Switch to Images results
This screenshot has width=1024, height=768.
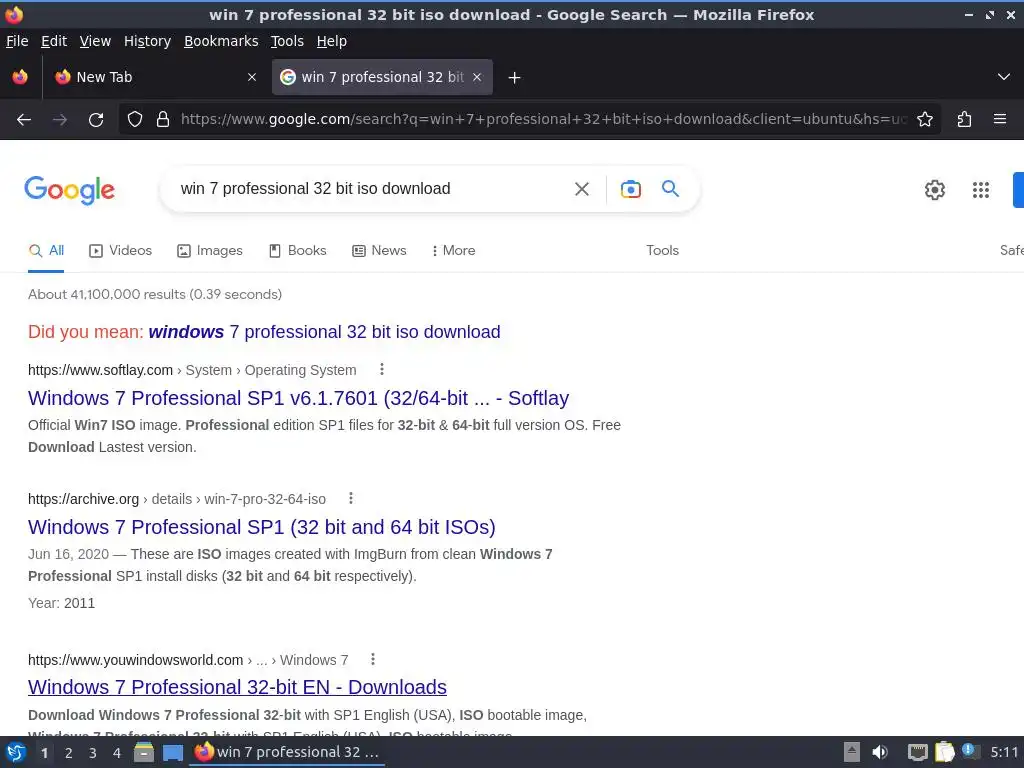(210, 250)
